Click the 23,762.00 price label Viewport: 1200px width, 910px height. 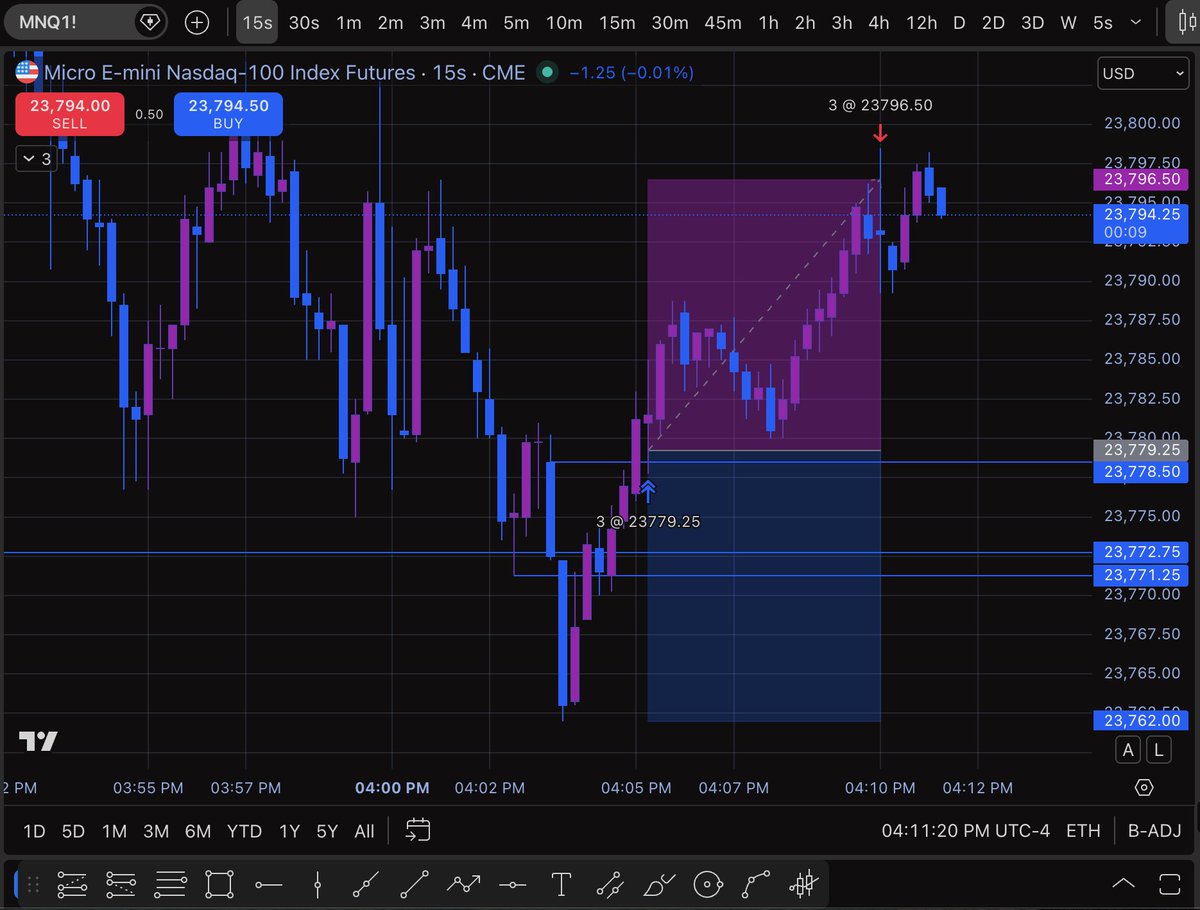(1140, 720)
